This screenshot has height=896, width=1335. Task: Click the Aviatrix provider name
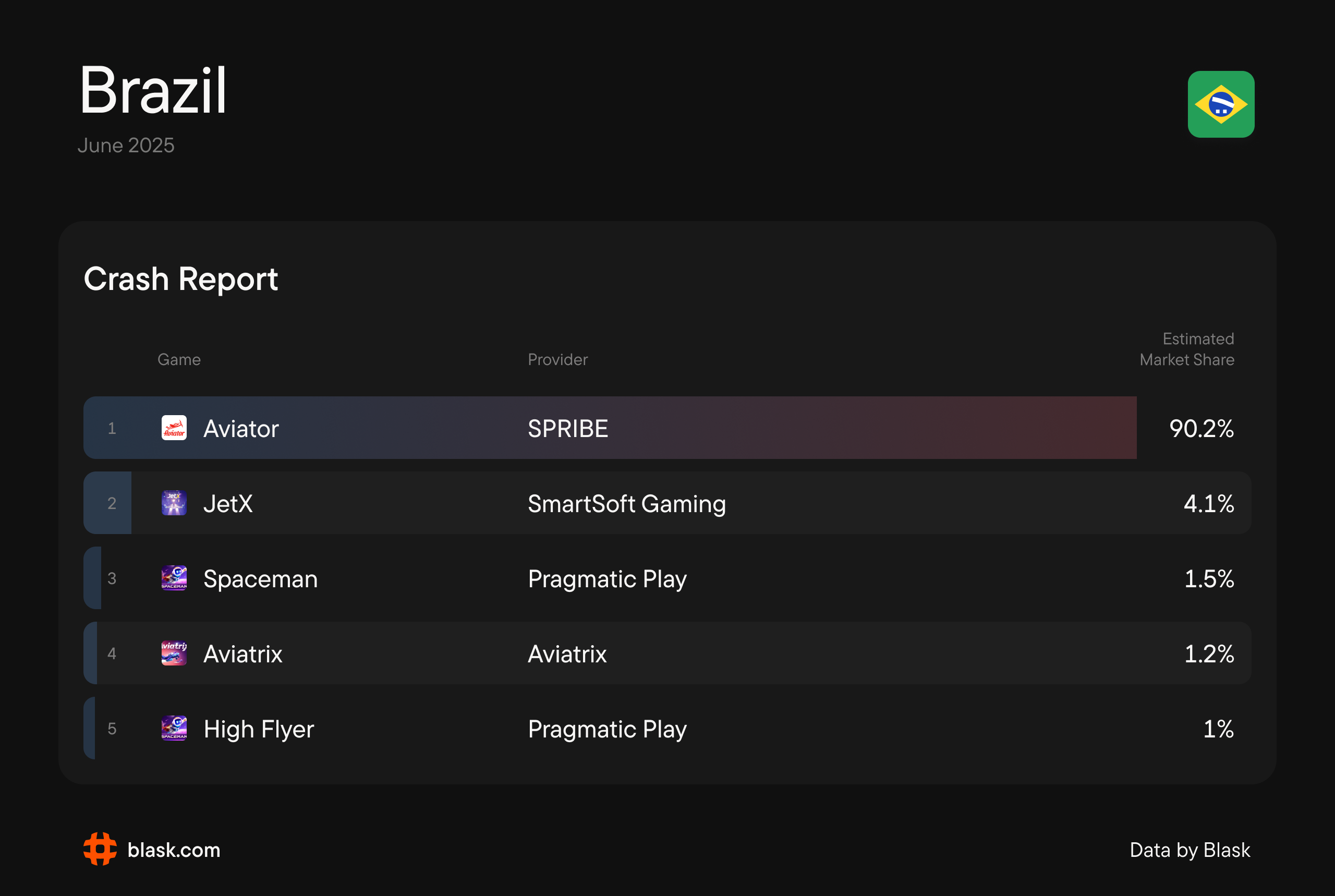tap(567, 653)
